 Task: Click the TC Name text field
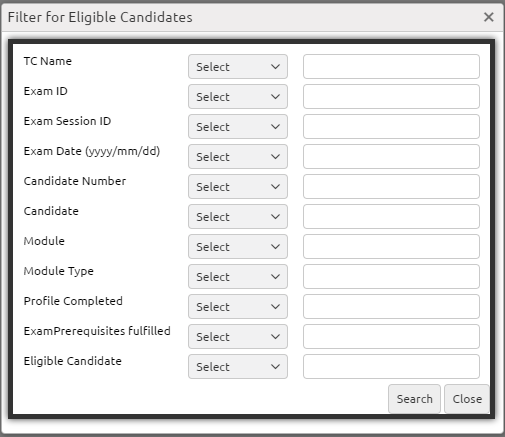point(391,67)
